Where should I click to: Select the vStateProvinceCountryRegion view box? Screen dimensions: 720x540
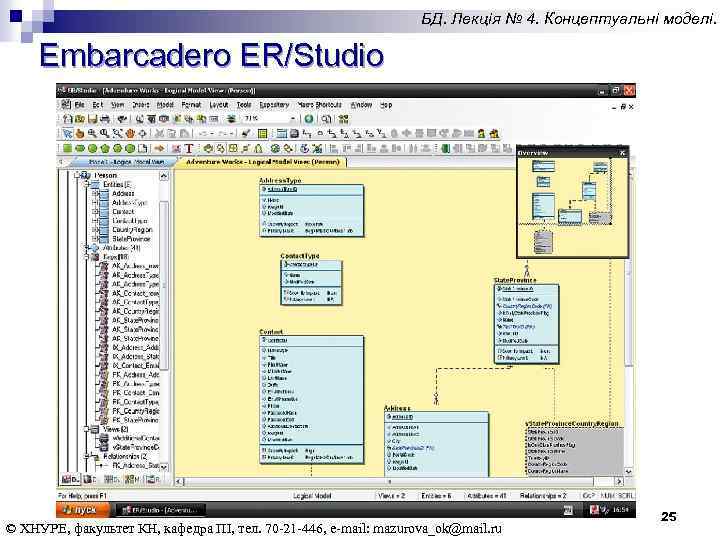574,451
